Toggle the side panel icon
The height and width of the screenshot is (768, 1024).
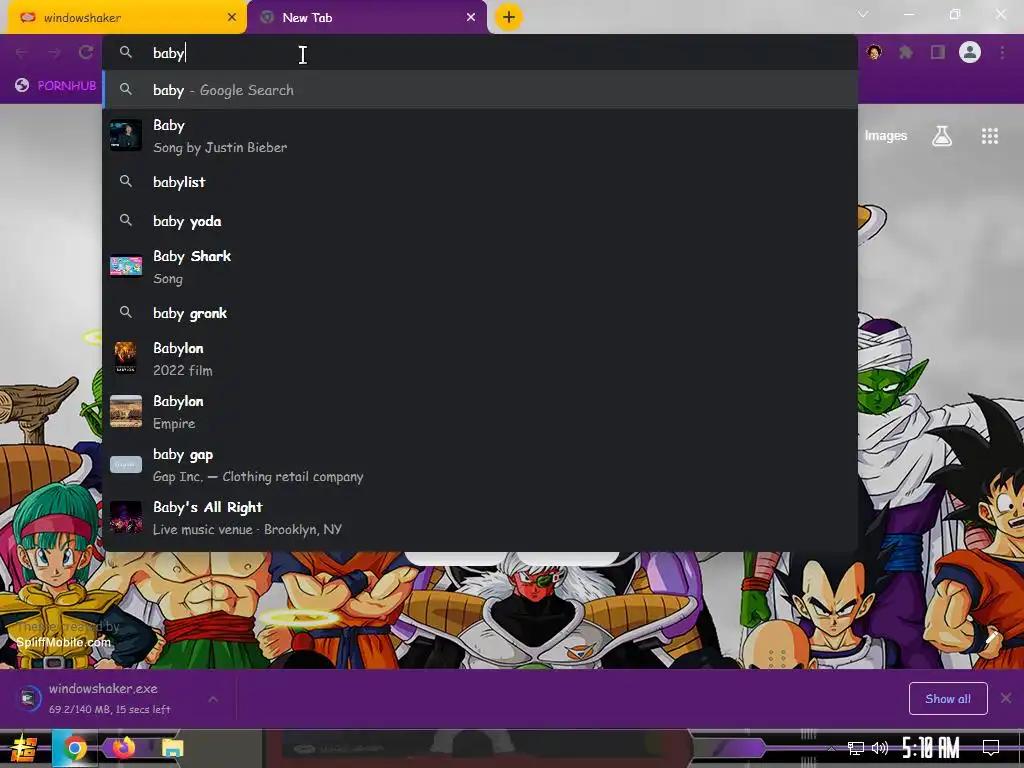(938, 52)
